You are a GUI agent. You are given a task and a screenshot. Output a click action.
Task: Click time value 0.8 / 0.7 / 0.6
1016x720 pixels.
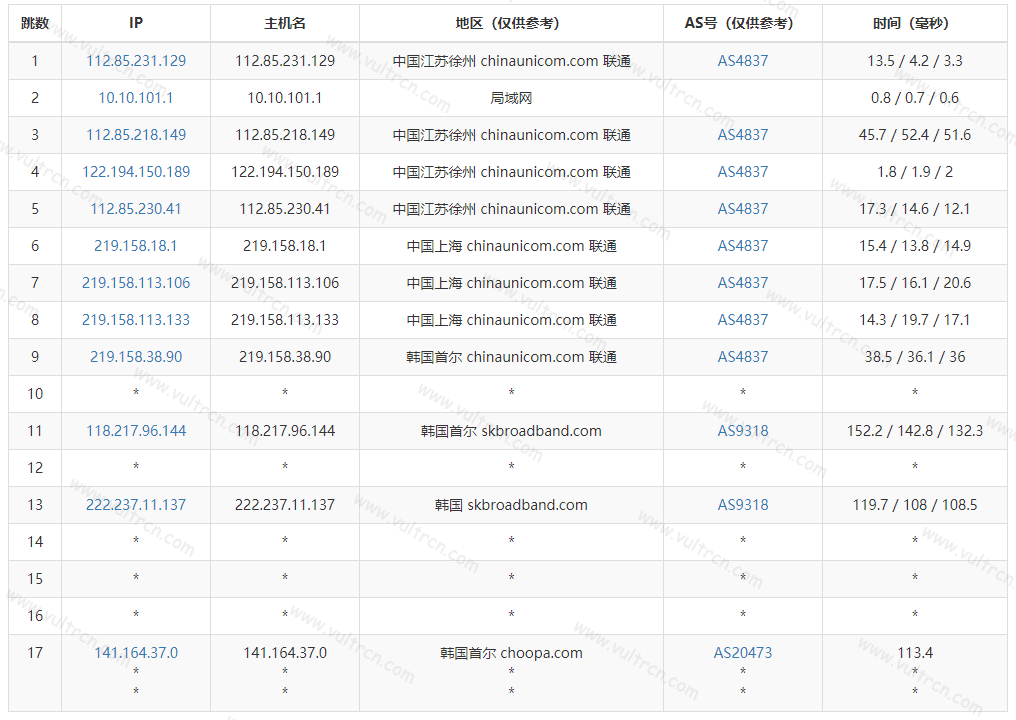pyautogui.click(x=914, y=98)
